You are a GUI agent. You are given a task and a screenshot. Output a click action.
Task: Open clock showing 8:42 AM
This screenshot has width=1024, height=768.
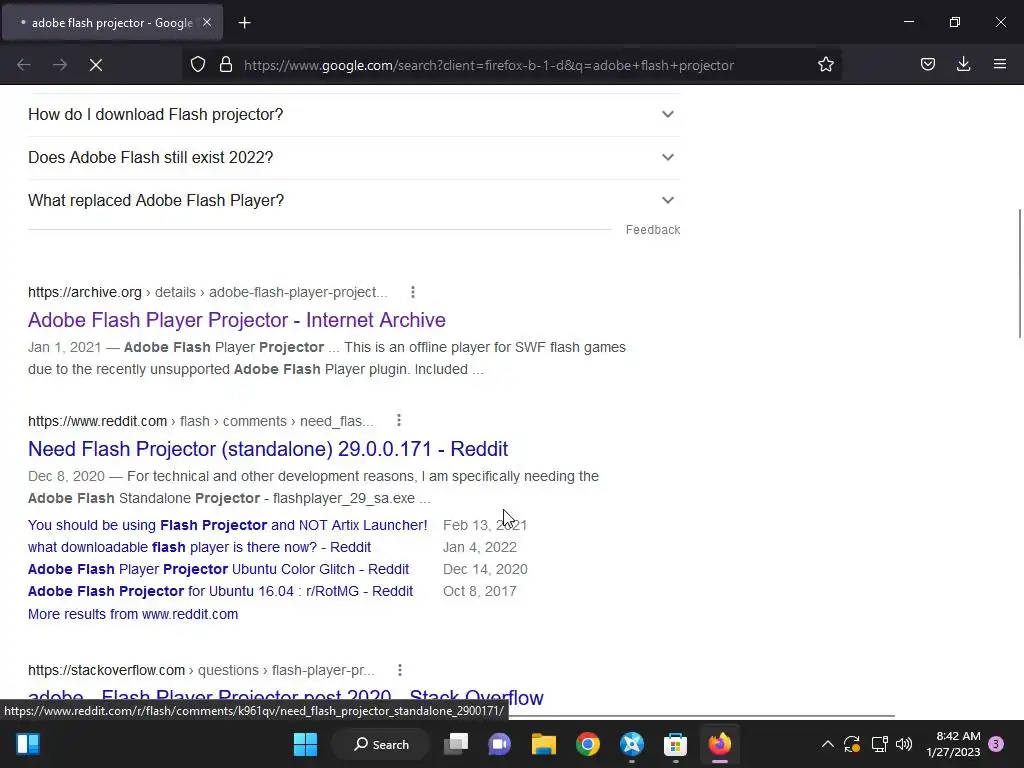point(953,744)
